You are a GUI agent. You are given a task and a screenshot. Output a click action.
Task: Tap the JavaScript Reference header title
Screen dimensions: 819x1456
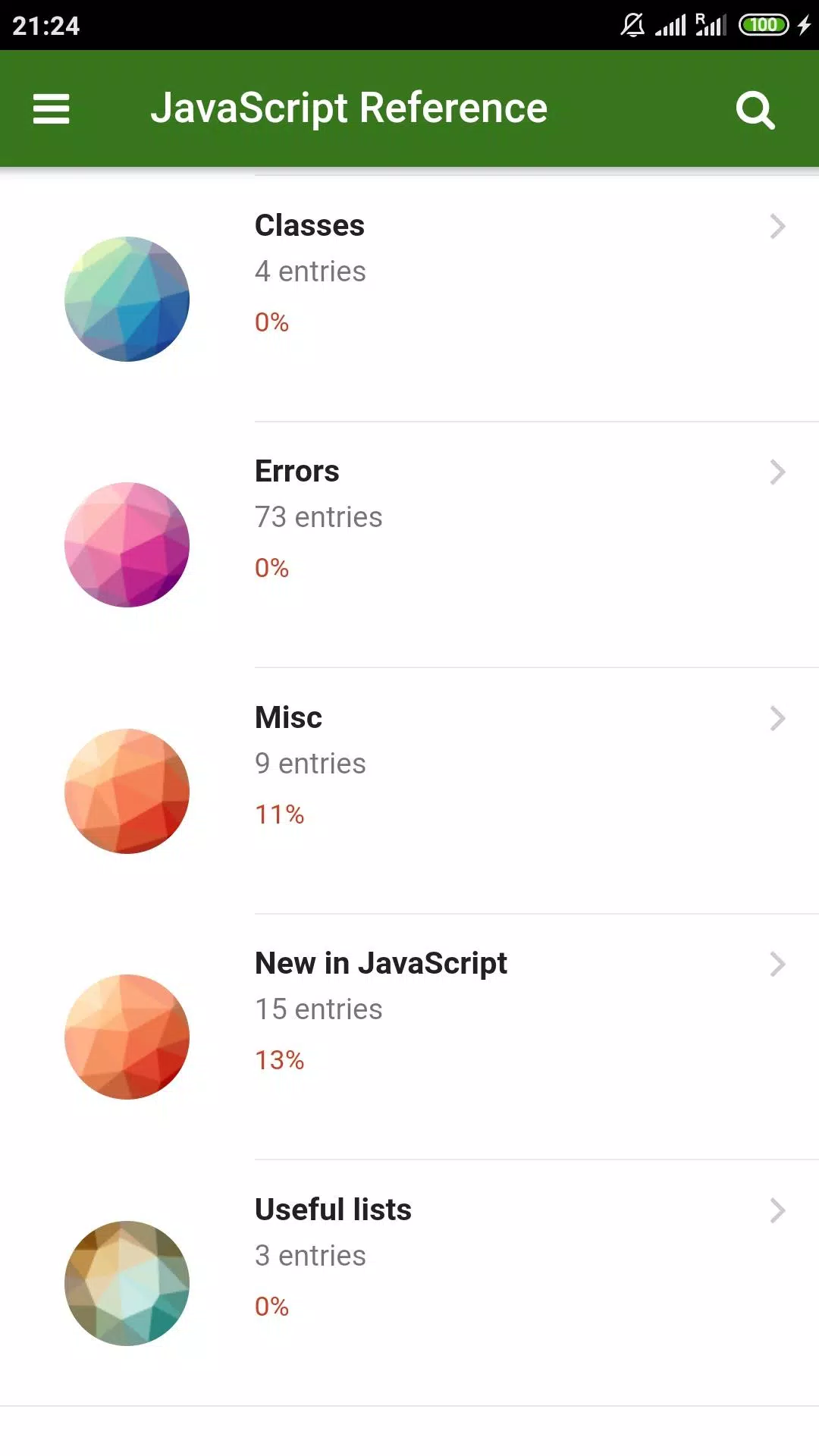(349, 108)
